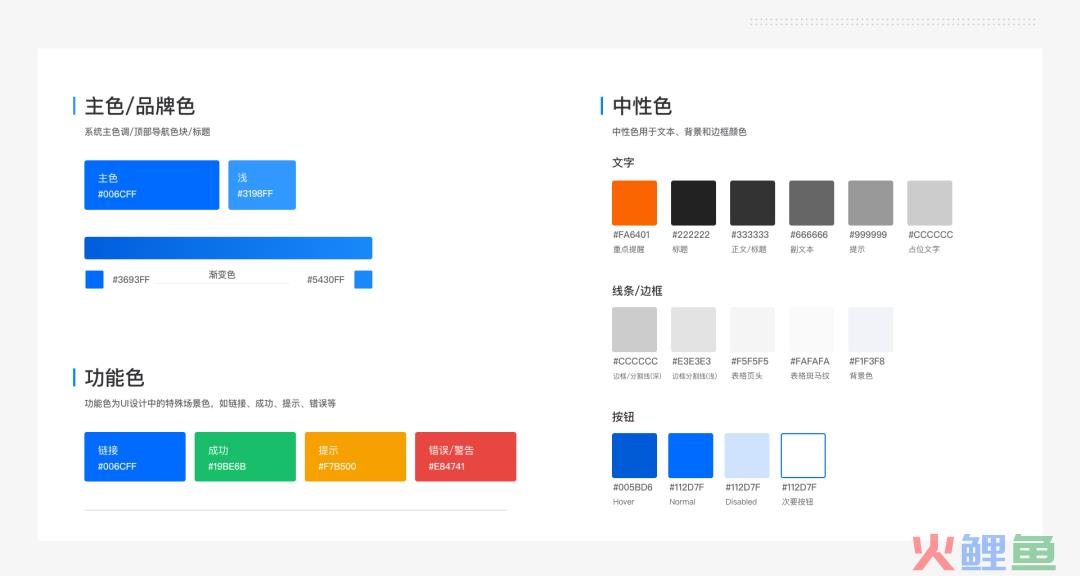1080x576 pixels.
Task: Select the #999999 提示 gray swatch
Action: click(870, 203)
